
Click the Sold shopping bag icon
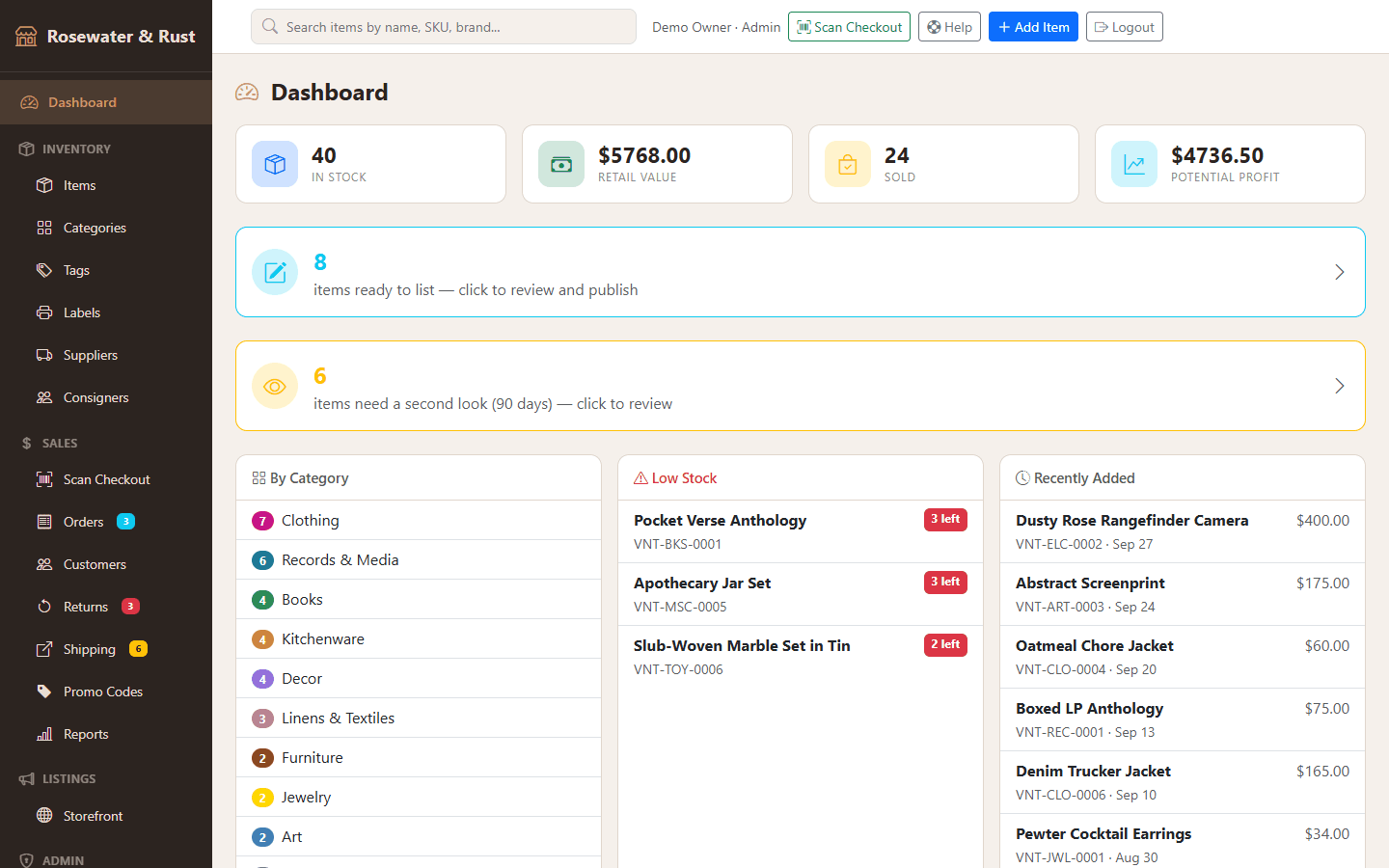pyautogui.click(x=848, y=164)
